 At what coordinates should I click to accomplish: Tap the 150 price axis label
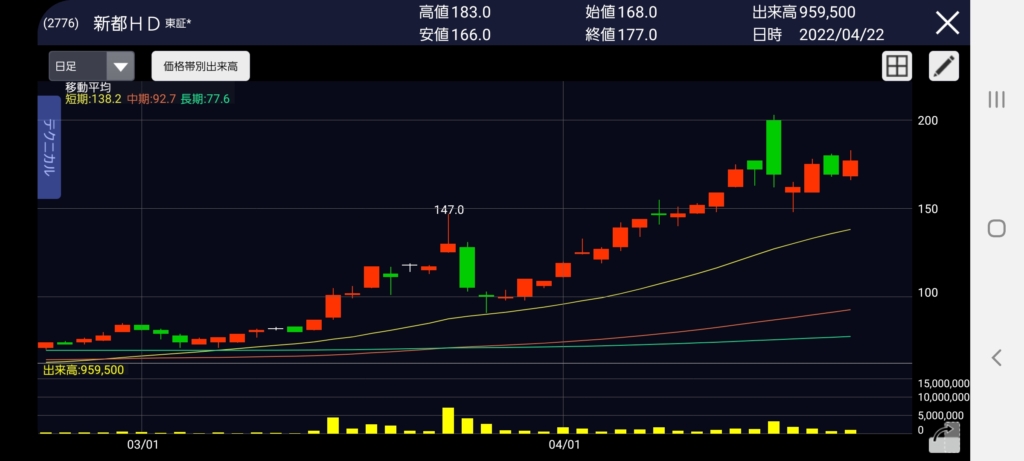tap(928, 209)
